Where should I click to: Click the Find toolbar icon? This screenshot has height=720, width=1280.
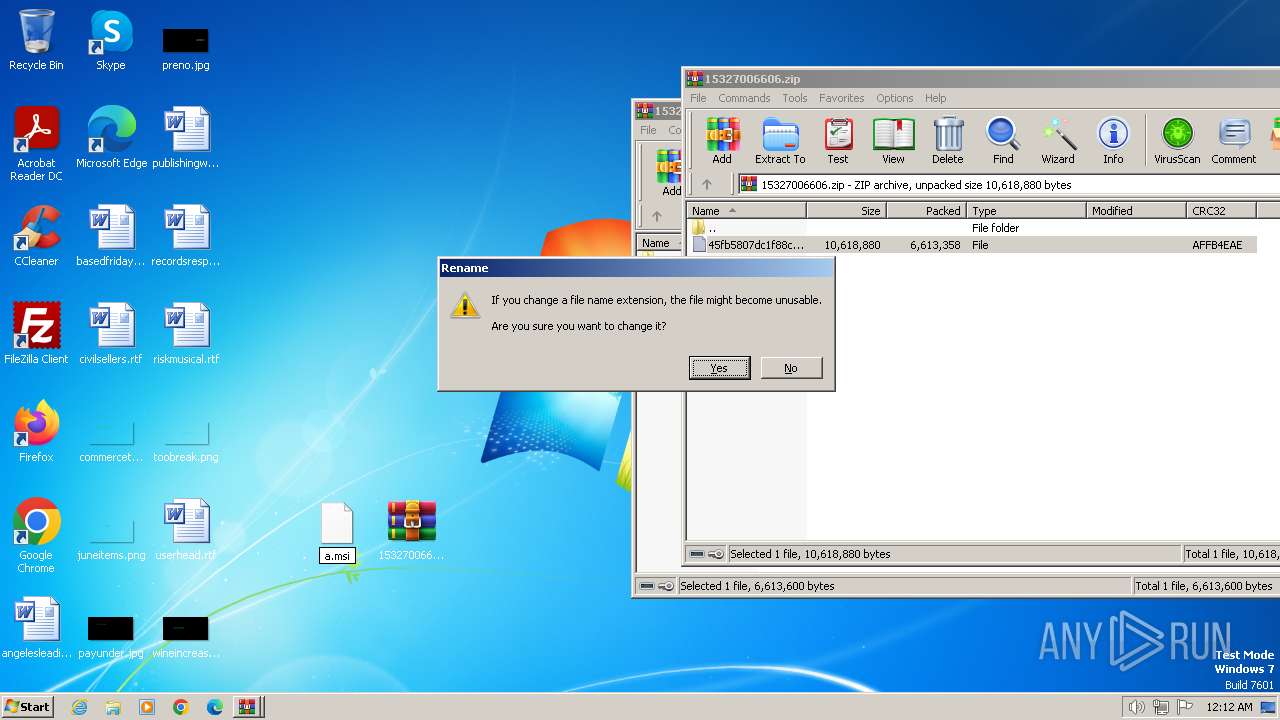(x=1003, y=141)
